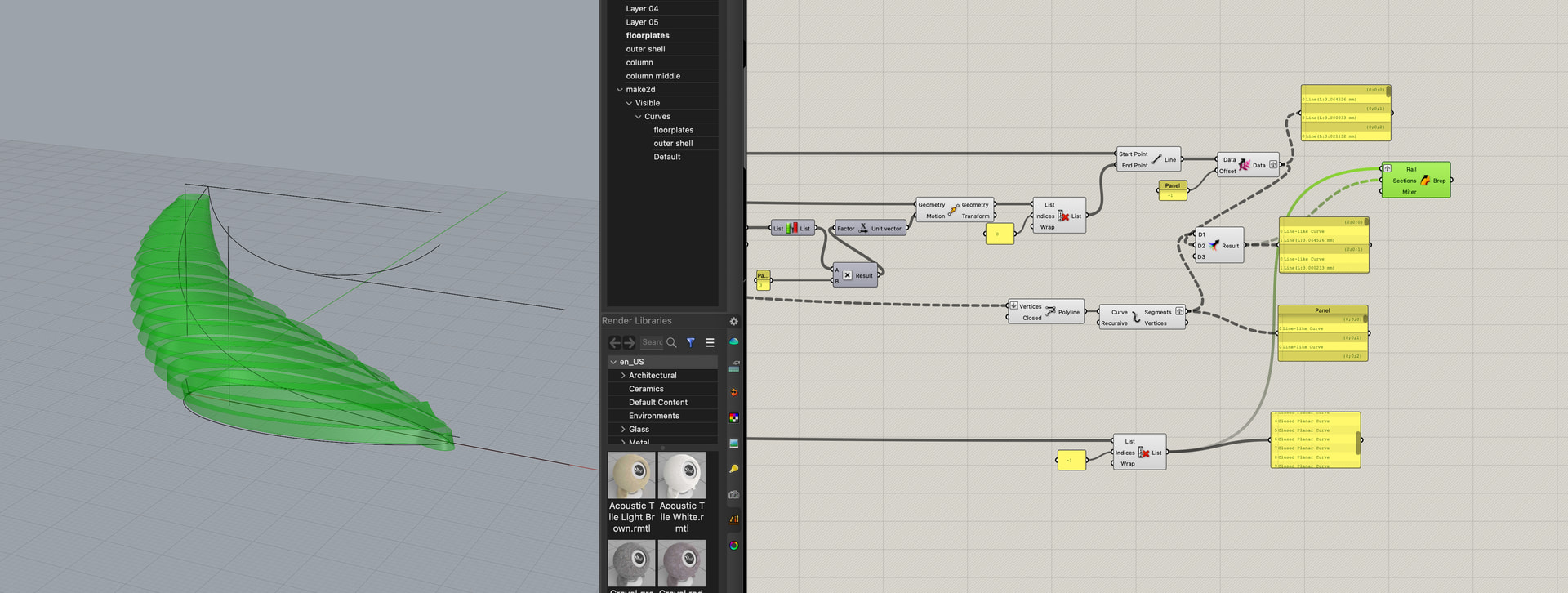Open Render Libraries settings gear
The width and height of the screenshot is (1568, 593).
coord(733,321)
